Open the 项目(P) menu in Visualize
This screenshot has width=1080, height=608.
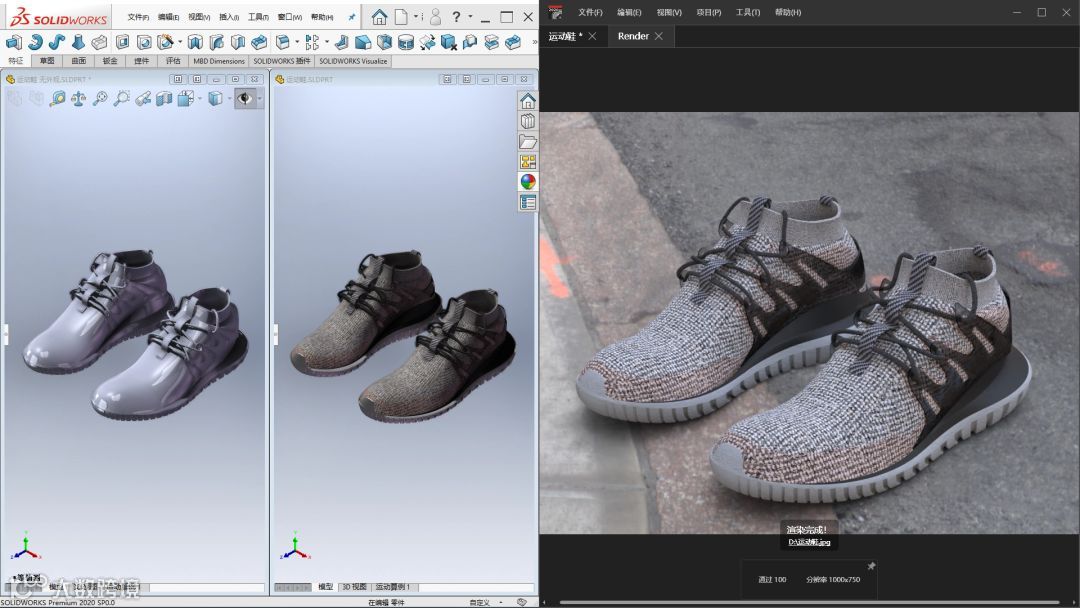(x=708, y=12)
